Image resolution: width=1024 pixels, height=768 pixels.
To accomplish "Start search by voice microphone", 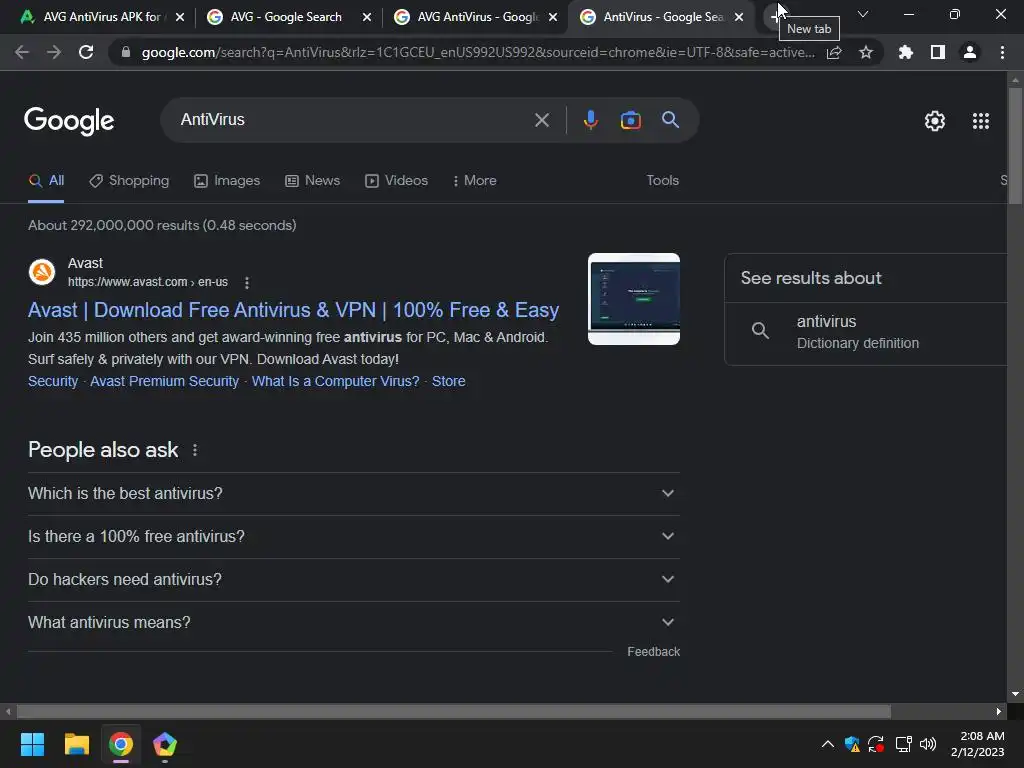I will 590,120.
